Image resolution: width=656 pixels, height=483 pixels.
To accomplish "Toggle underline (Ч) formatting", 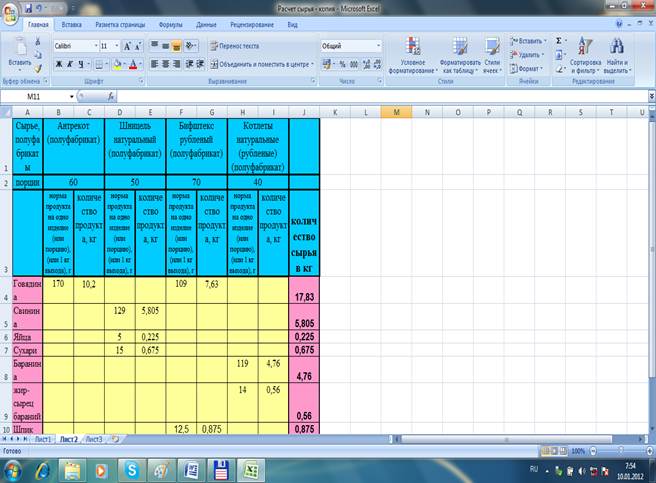I will [x=80, y=64].
